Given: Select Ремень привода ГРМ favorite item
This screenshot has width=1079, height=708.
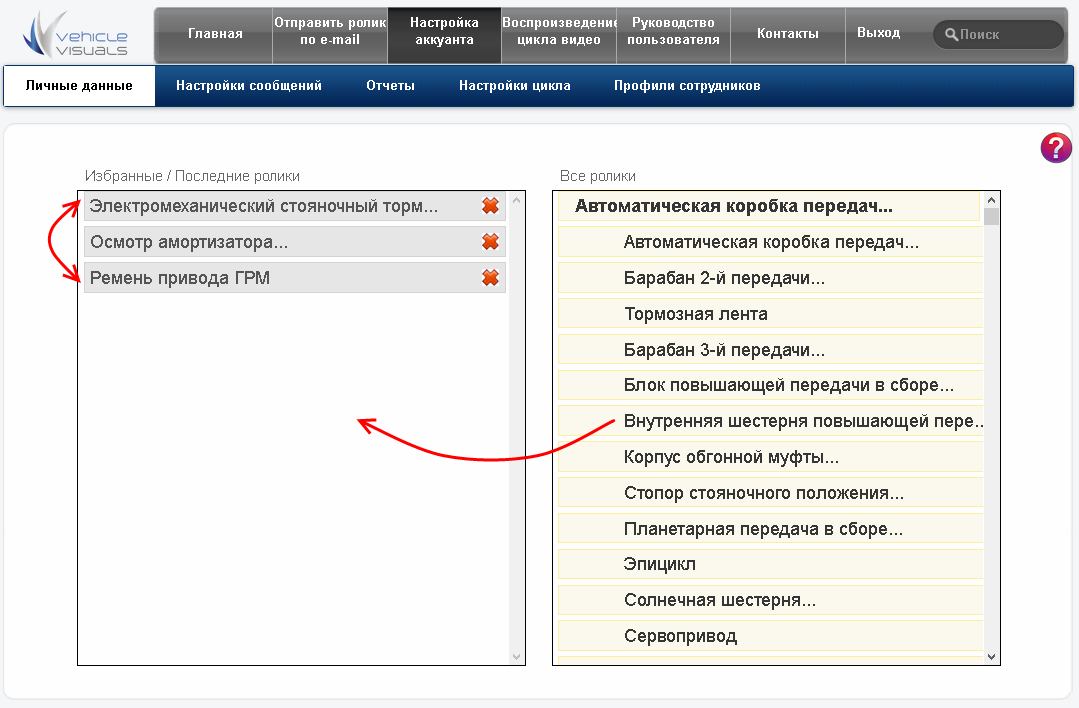Looking at the screenshot, I should (x=295, y=277).
